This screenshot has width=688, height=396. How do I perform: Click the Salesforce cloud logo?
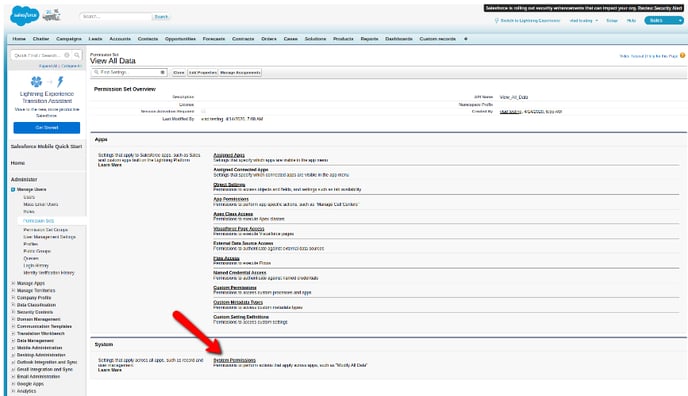tap(25, 16)
